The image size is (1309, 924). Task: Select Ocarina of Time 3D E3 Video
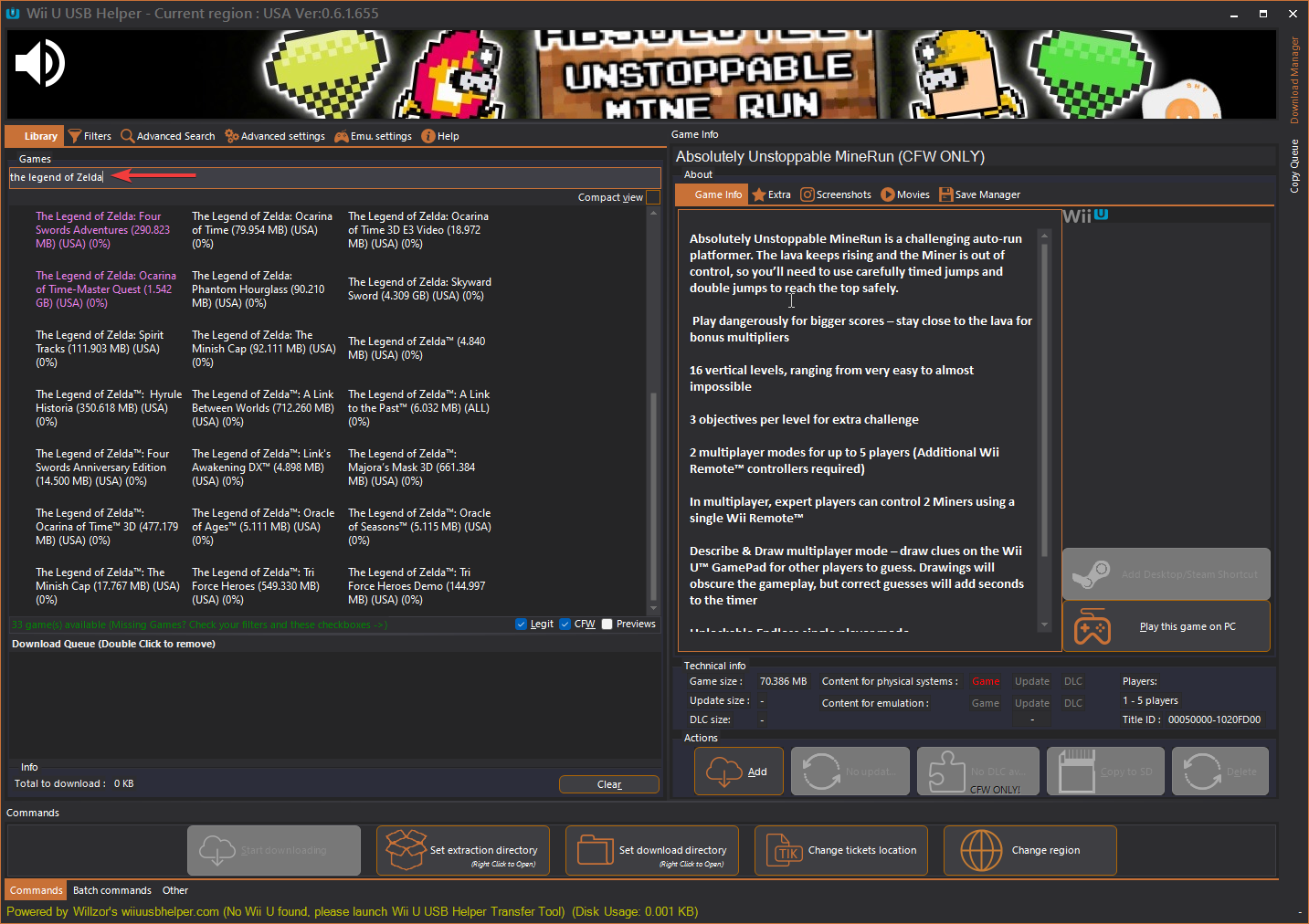(x=418, y=230)
